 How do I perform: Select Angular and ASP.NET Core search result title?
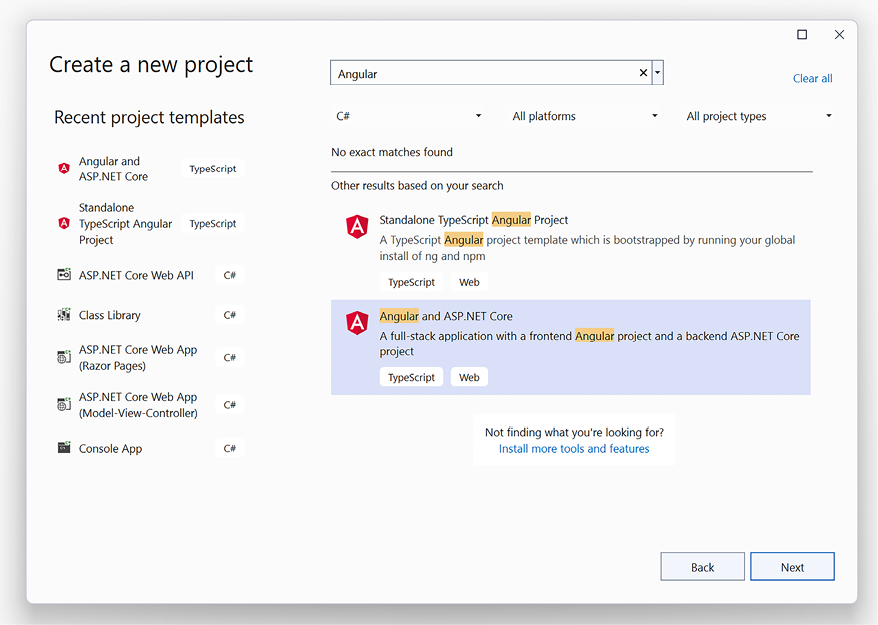[446, 316]
